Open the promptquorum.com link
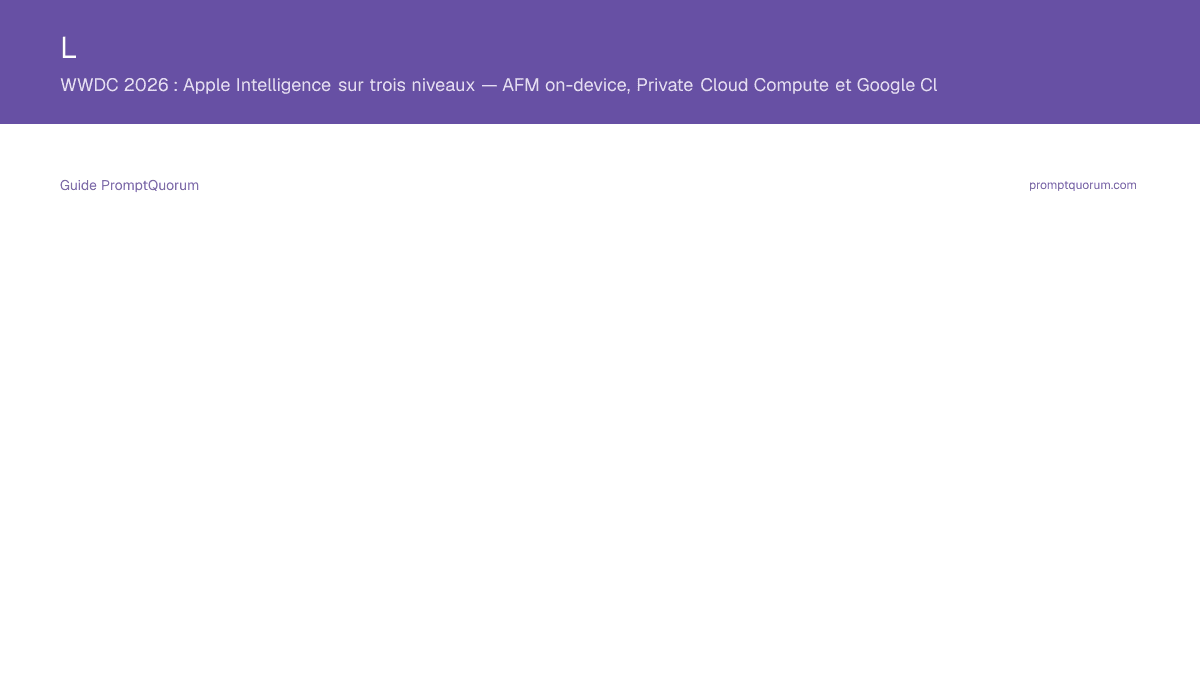This screenshot has height=675, width=1200. click(x=1082, y=185)
